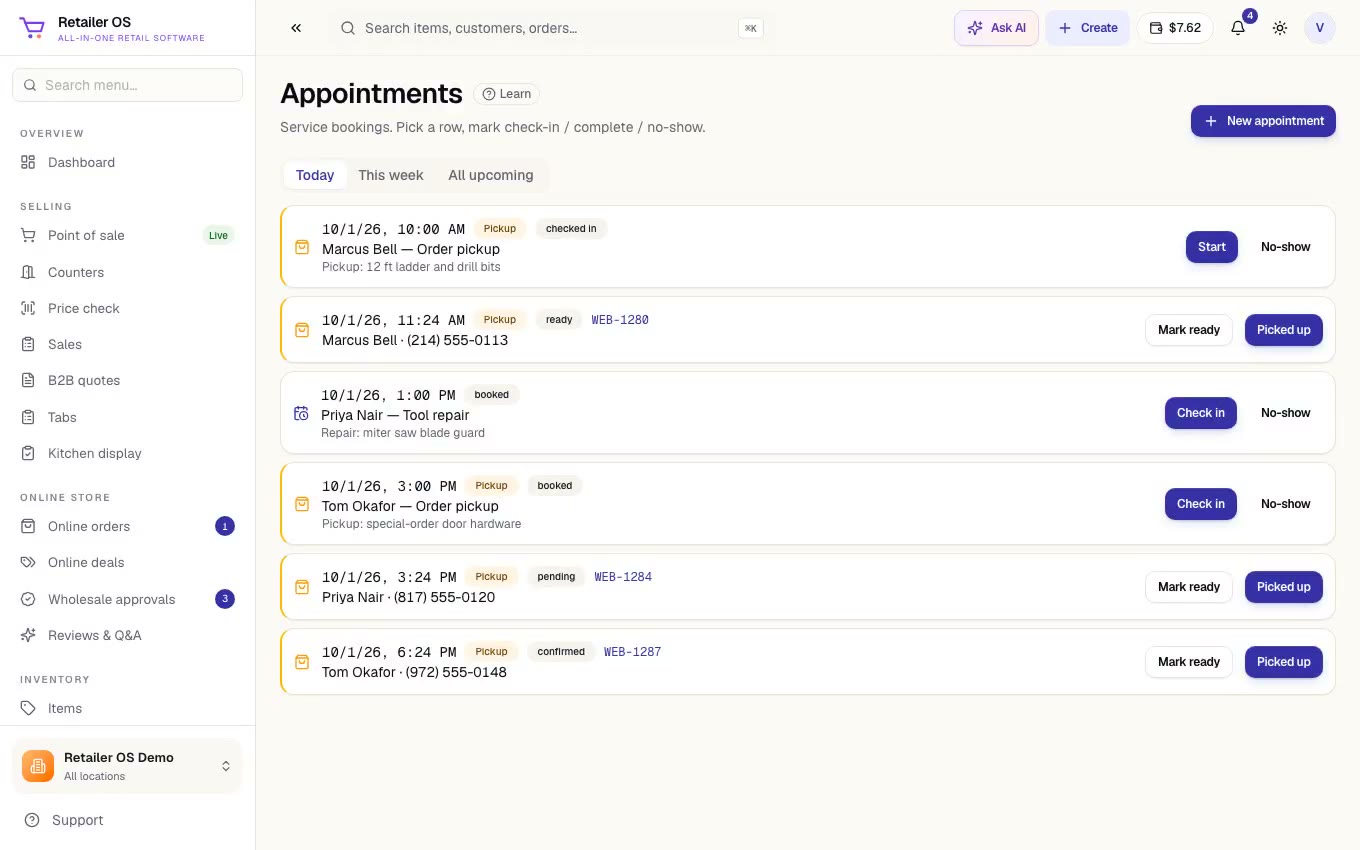Collapse the sidebar with double-chevron icon
Image resolution: width=1360 pixels, height=850 pixels.
tap(296, 28)
